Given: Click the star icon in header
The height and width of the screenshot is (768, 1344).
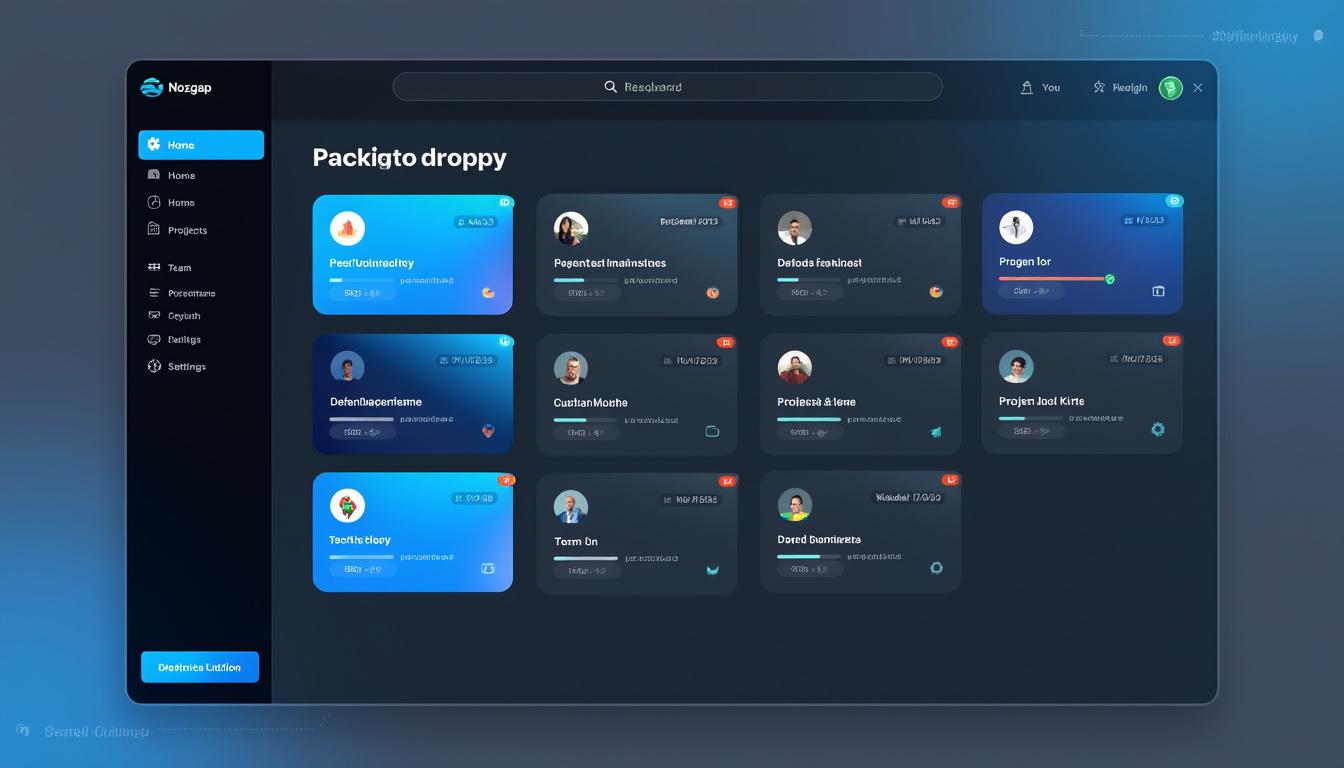Looking at the screenshot, I should tap(1099, 87).
